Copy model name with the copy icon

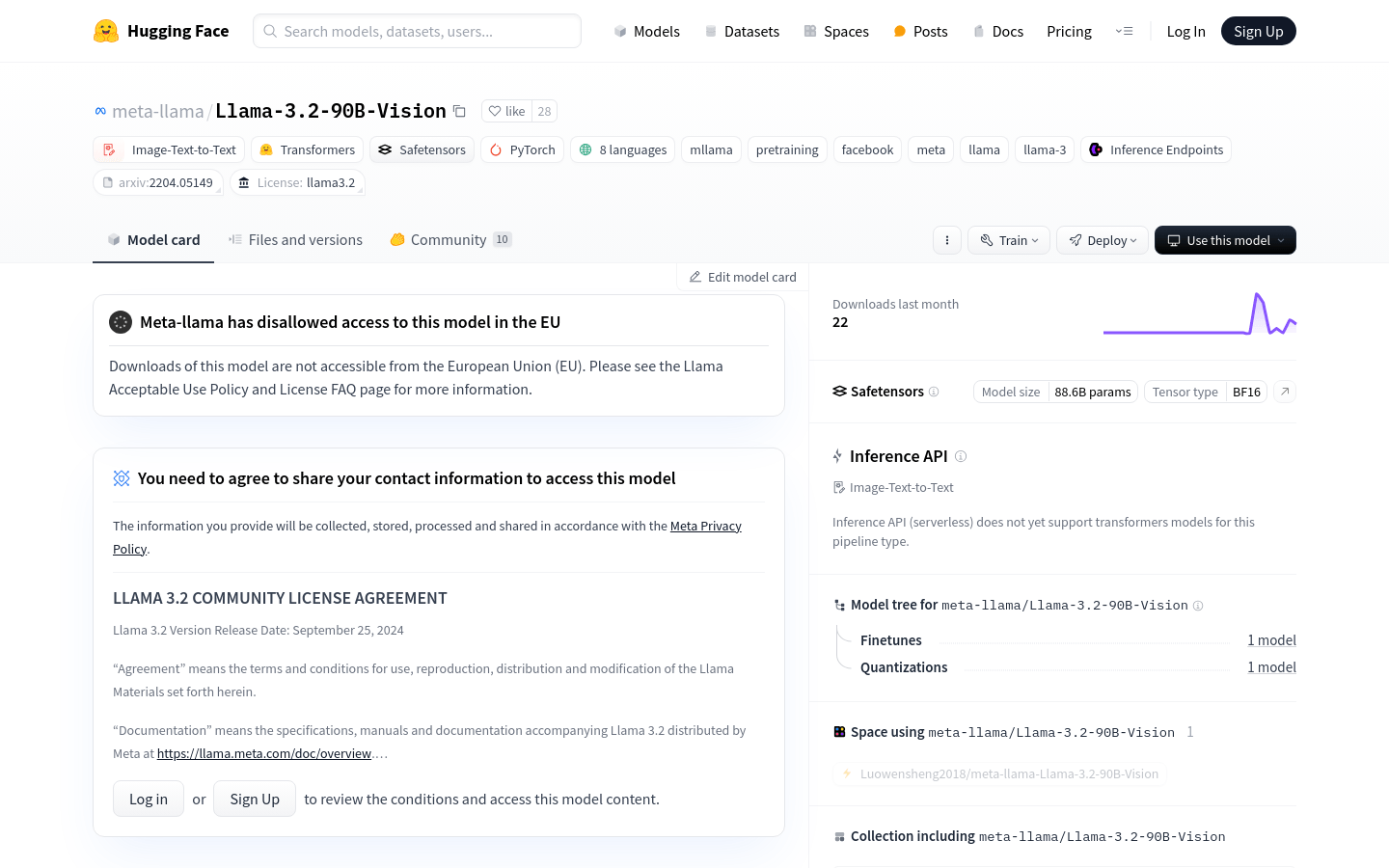(460, 112)
